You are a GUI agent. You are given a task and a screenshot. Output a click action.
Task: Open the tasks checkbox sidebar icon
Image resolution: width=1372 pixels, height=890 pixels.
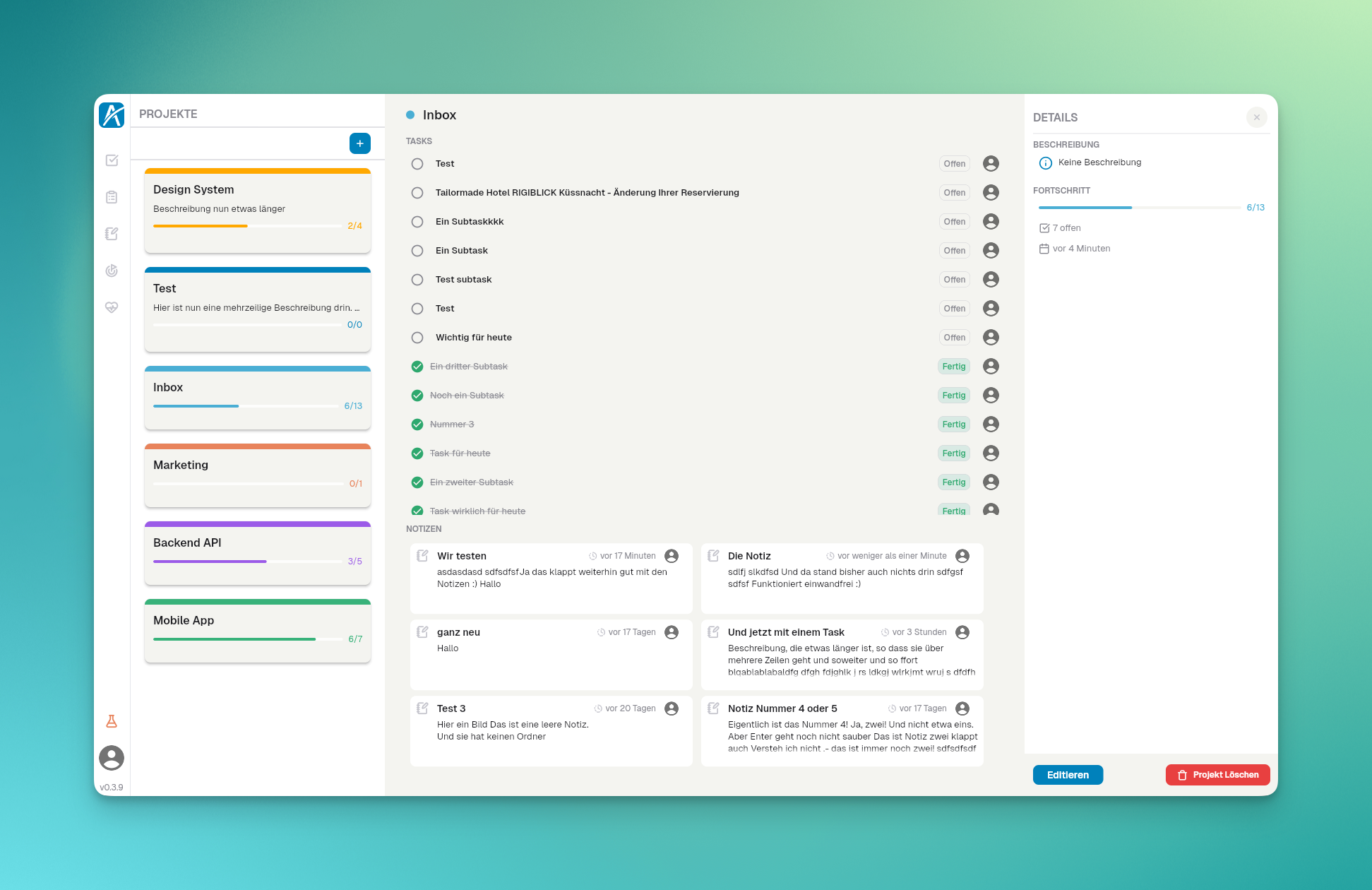coord(112,160)
